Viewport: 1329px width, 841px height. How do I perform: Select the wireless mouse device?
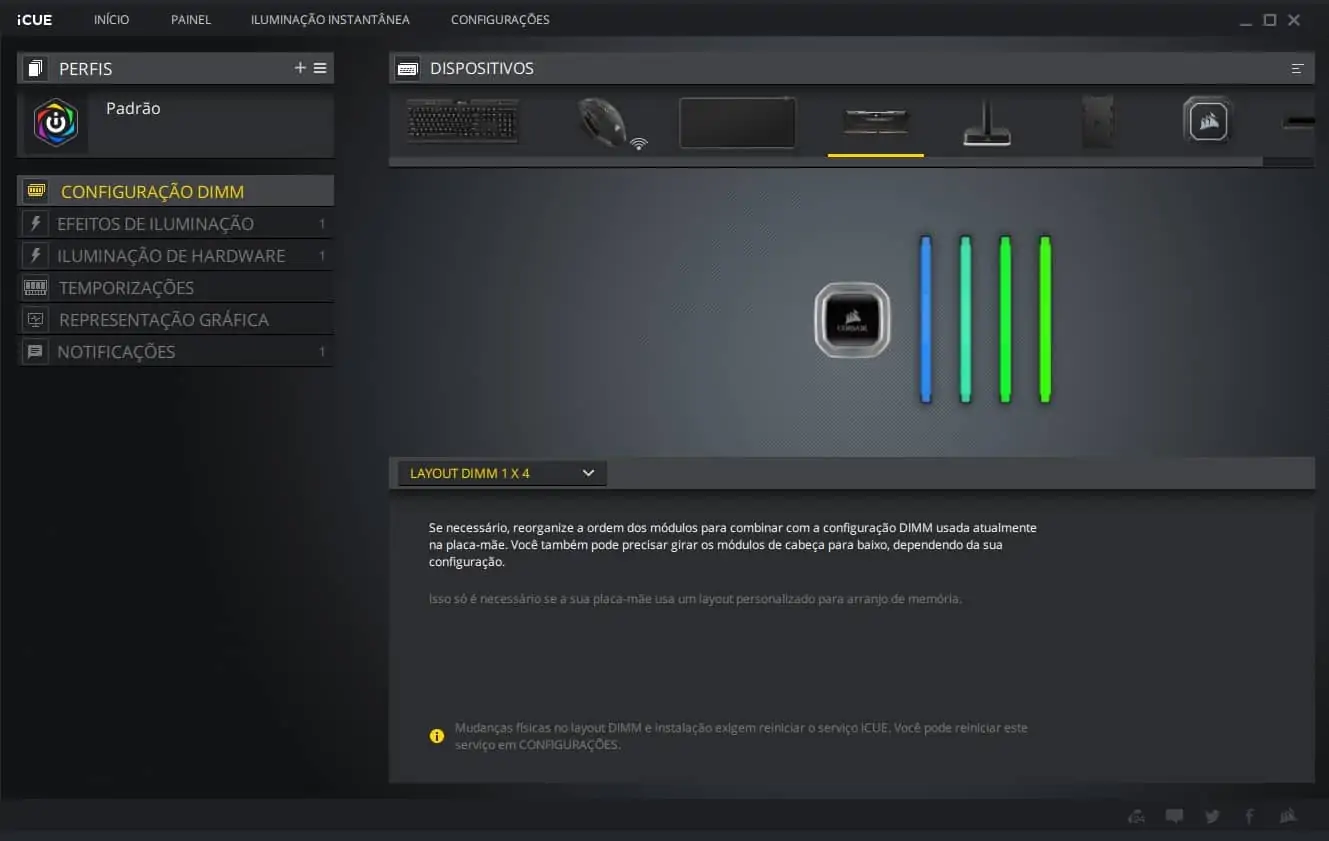(x=604, y=123)
